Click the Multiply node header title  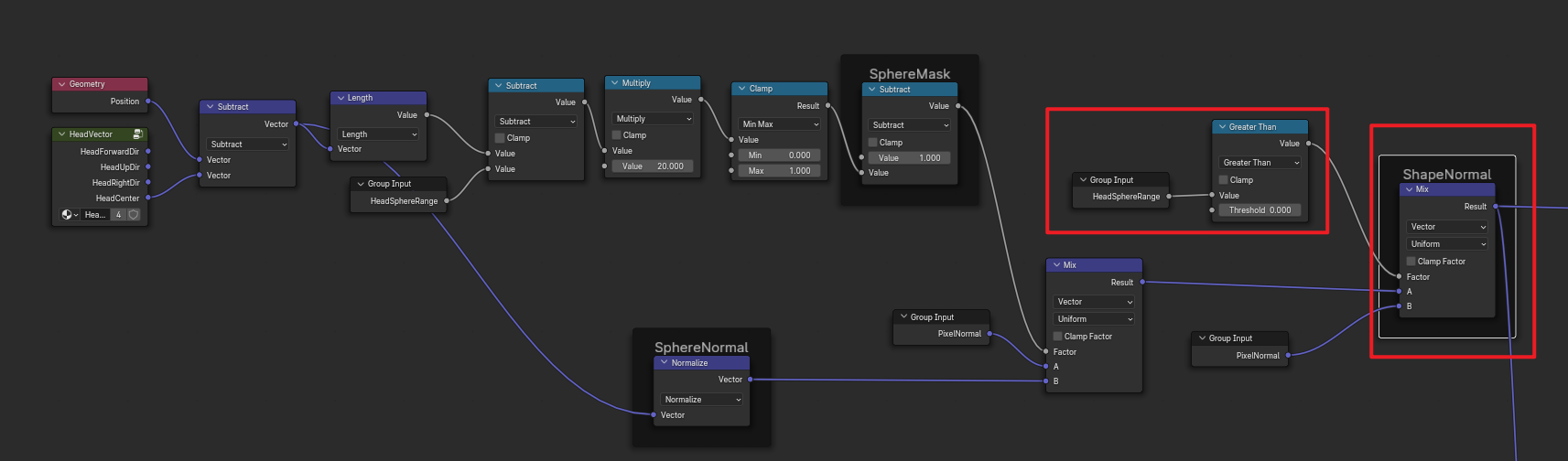click(636, 83)
